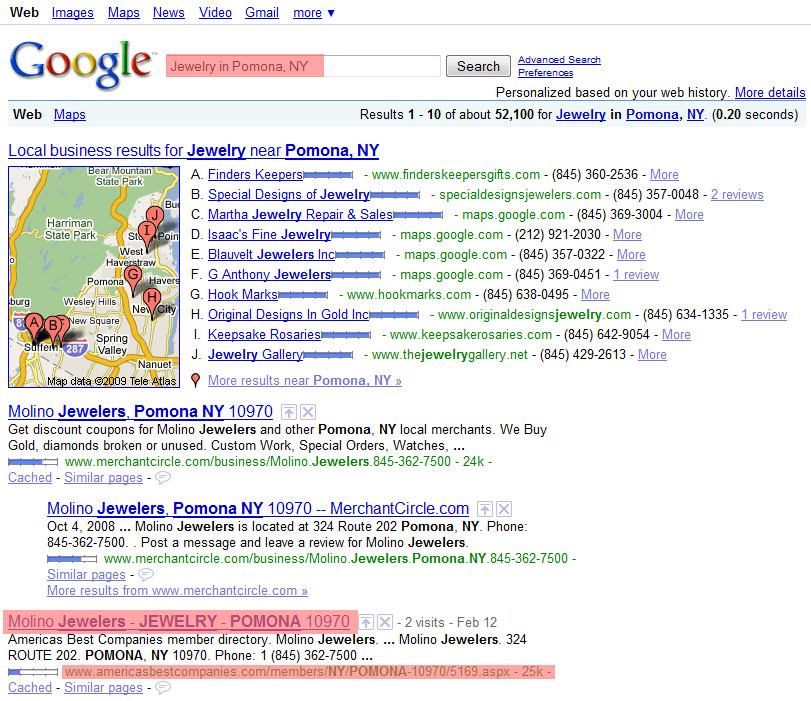Open Martha Jewelry Repair & Sales listing

[300, 215]
